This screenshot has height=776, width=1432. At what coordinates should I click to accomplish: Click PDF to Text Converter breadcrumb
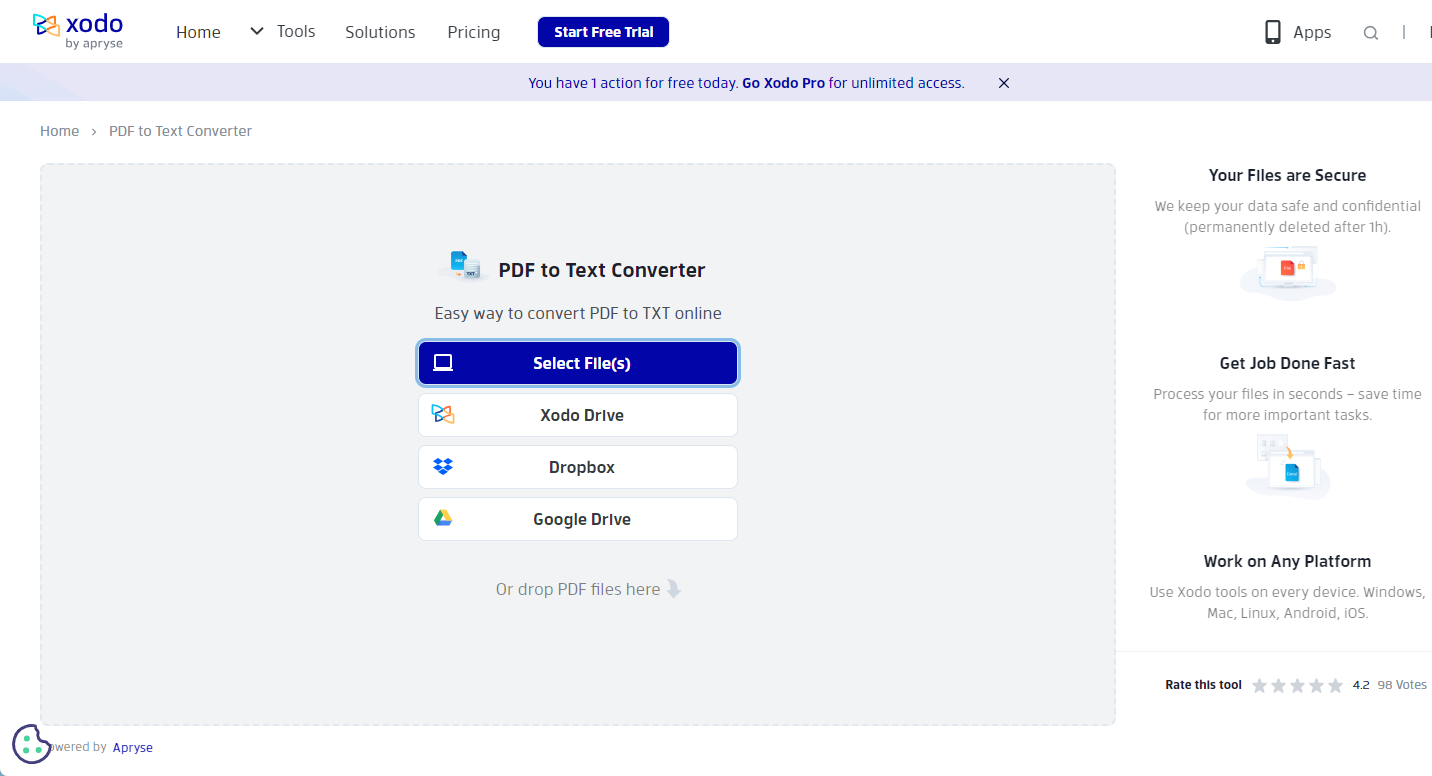[x=180, y=131]
